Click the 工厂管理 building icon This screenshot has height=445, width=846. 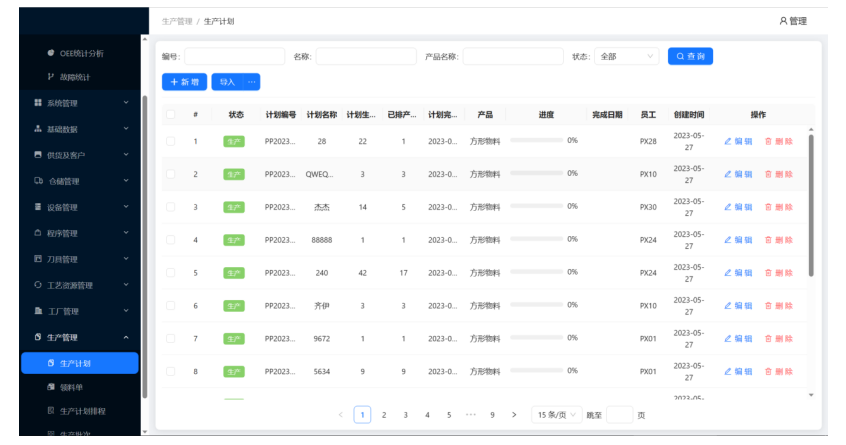[x=38, y=311]
